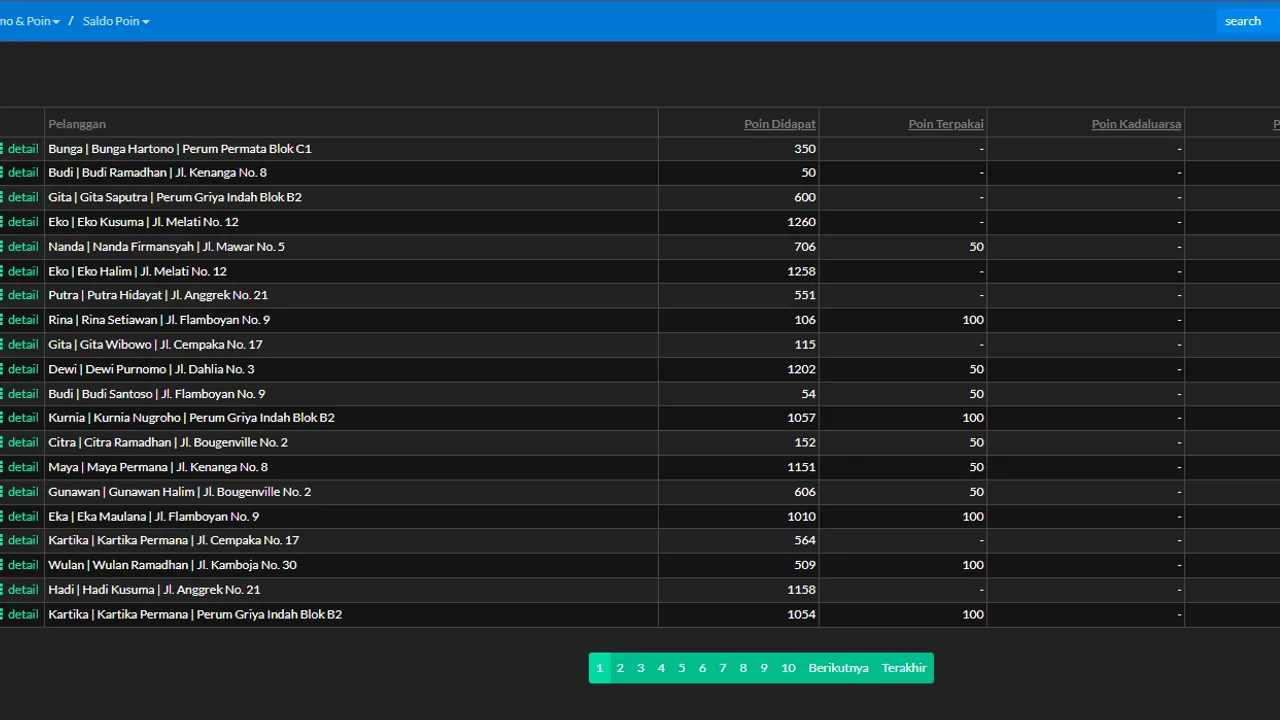Open detail for Bunga Hartono row
This screenshot has width=1280, height=720.
tap(20, 148)
